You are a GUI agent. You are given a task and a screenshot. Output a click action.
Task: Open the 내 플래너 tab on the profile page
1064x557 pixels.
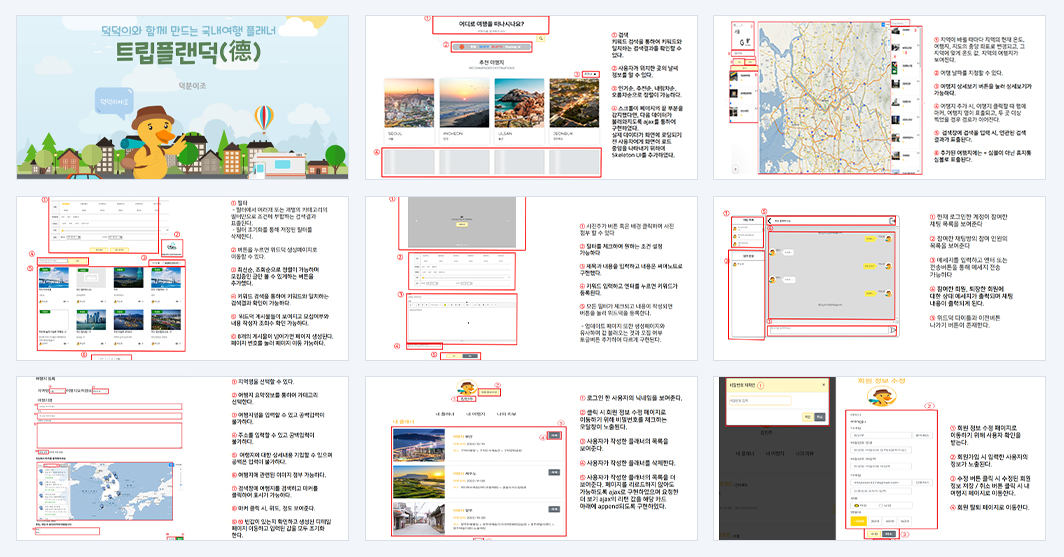(x=445, y=414)
